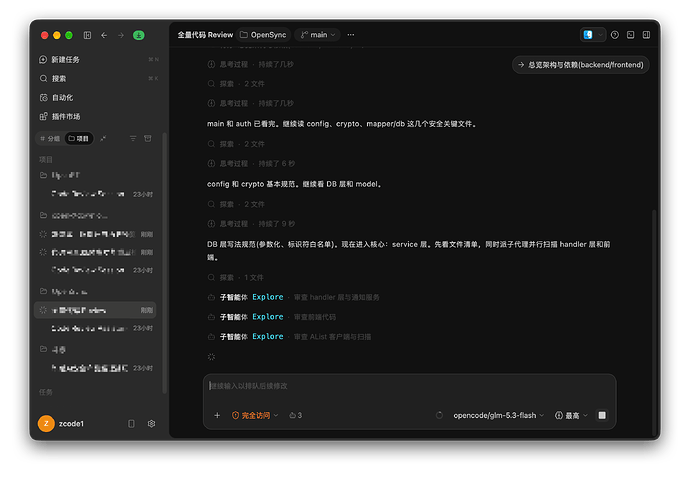
Task: Open the terminal panel icon in header
Action: click(x=631, y=35)
